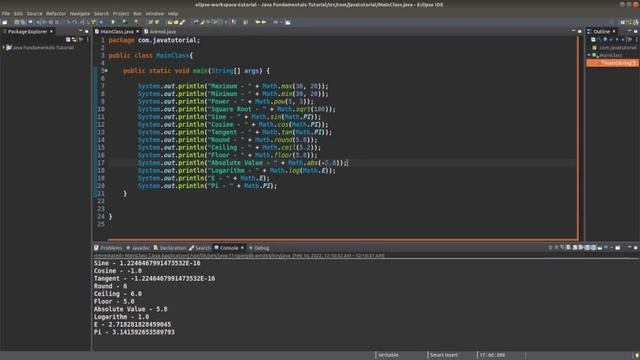Minimize the editor area
This screenshot has width=640, height=360.
(573, 31)
